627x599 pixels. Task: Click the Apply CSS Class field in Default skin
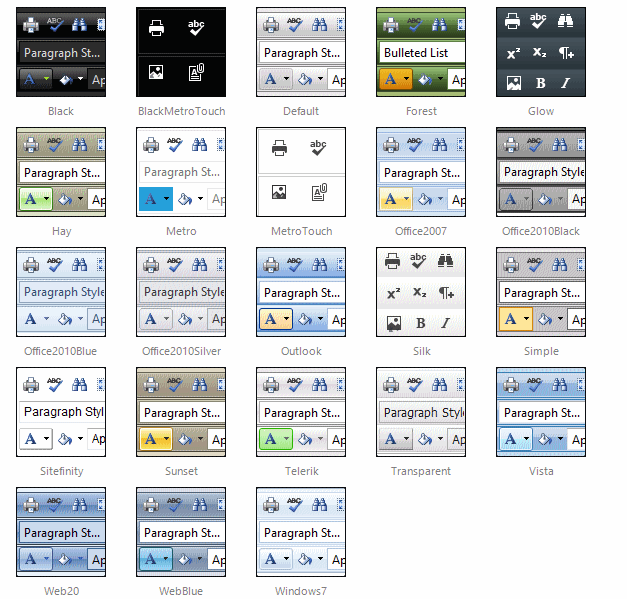pos(337,80)
